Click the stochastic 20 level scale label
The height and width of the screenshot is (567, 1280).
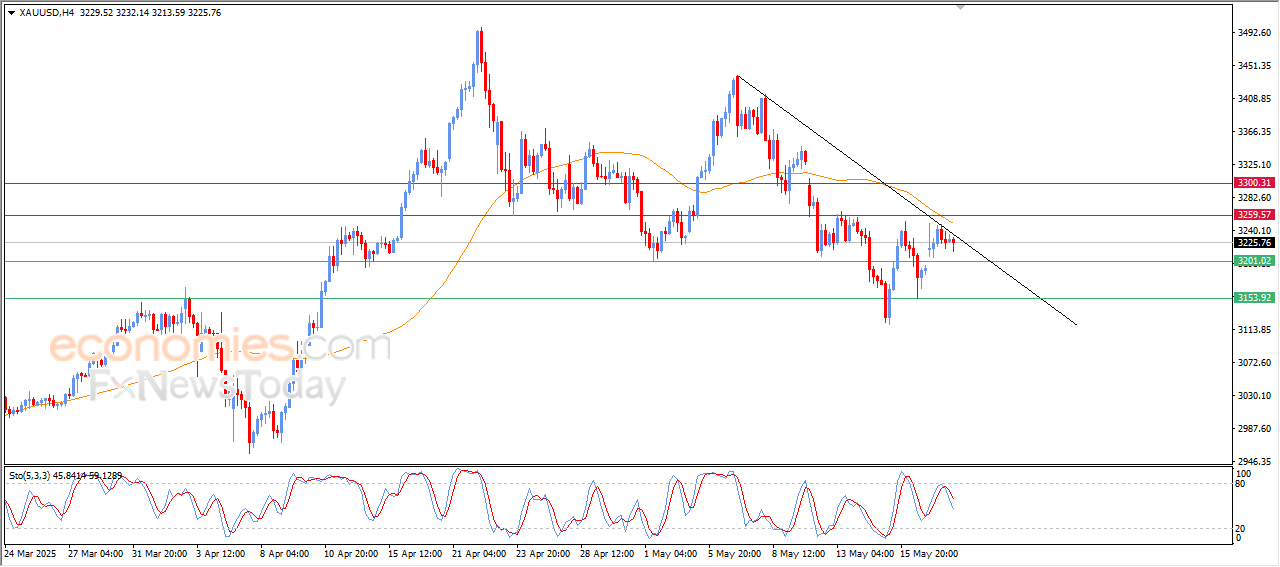tap(1240, 527)
